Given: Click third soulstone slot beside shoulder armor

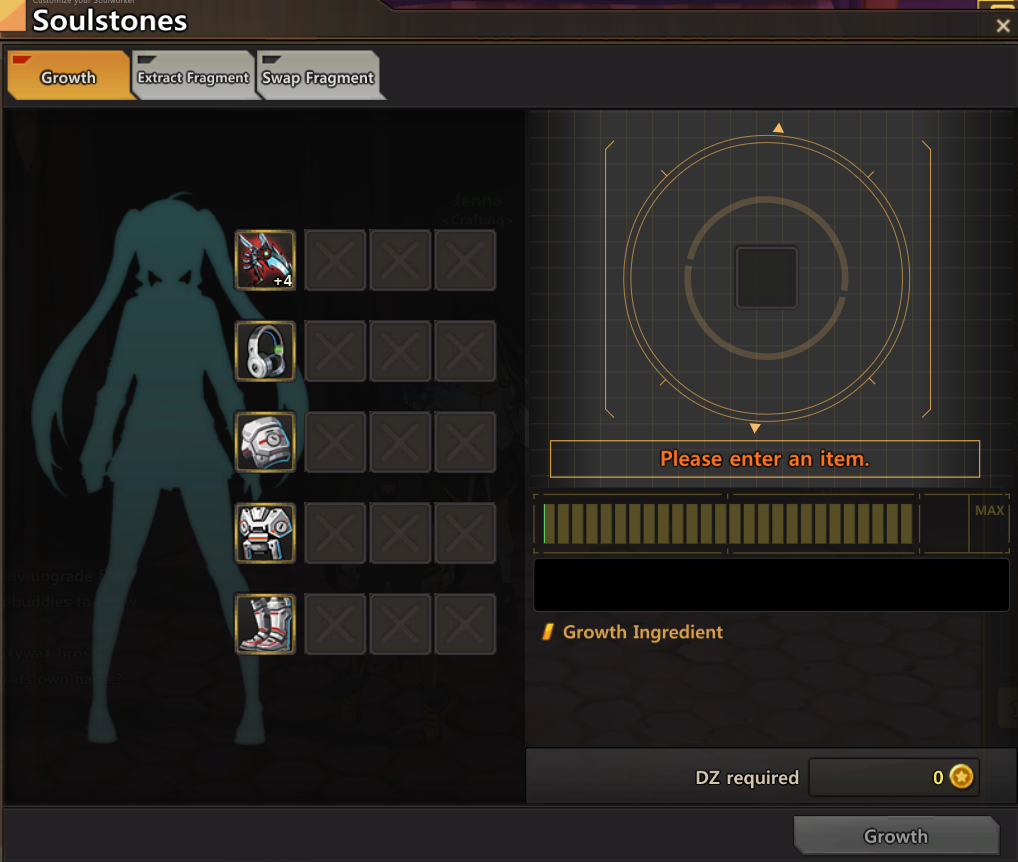Looking at the screenshot, I should pyautogui.click(x=465, y=441).
